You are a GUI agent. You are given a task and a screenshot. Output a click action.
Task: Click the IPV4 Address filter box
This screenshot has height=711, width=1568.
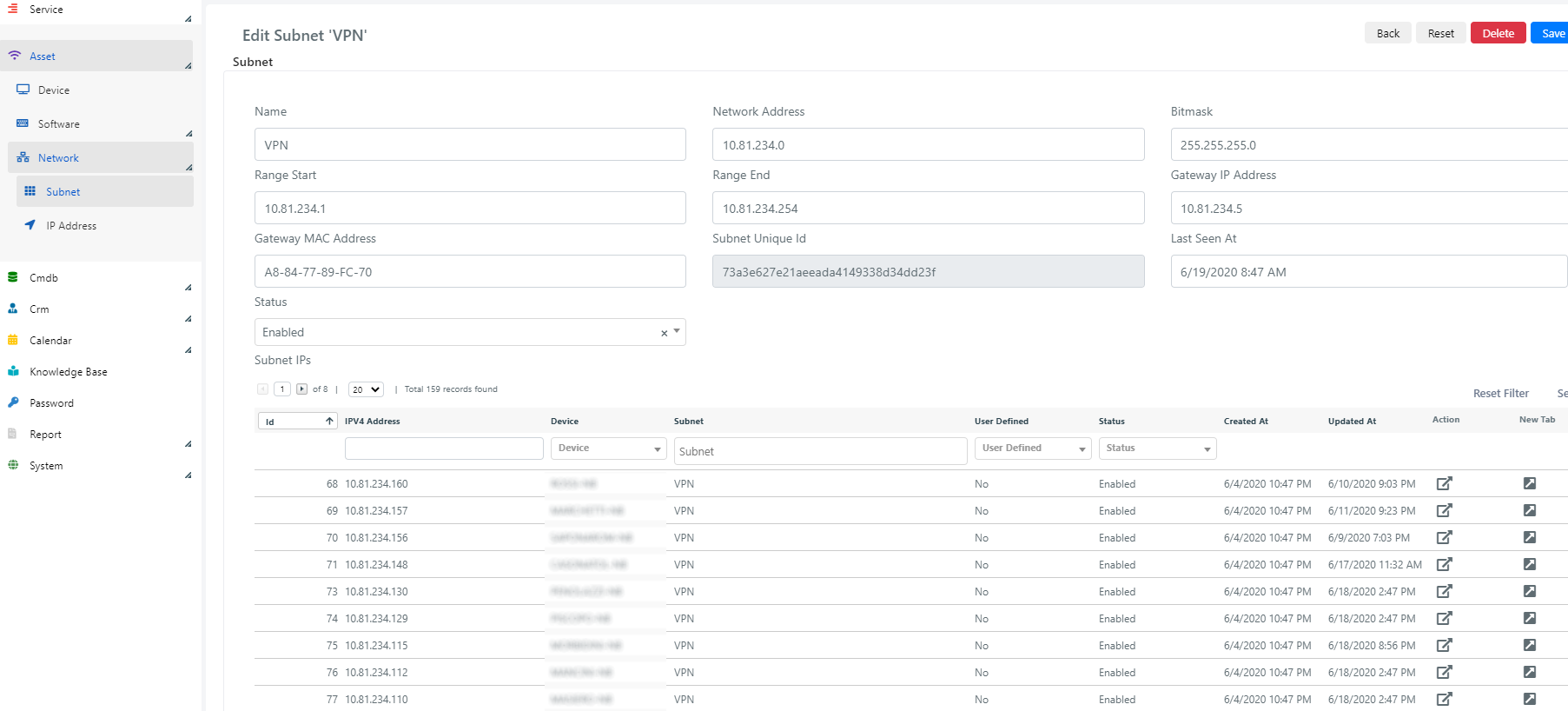pyautogui.click(x=443, y=449)
